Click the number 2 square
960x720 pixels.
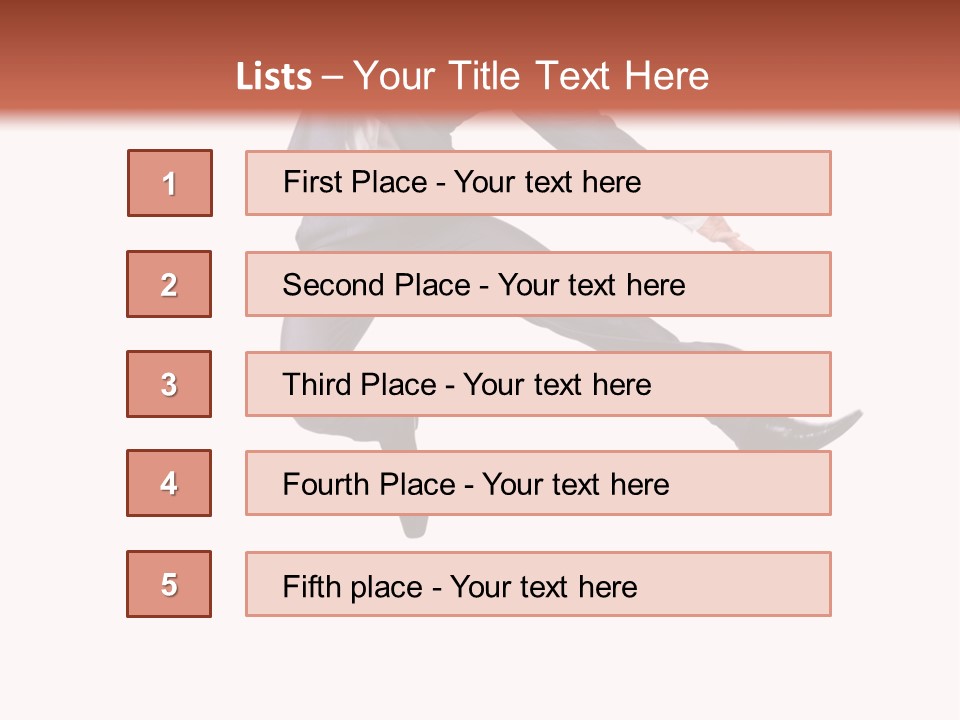pyautogui.click(x=169, y=284)
